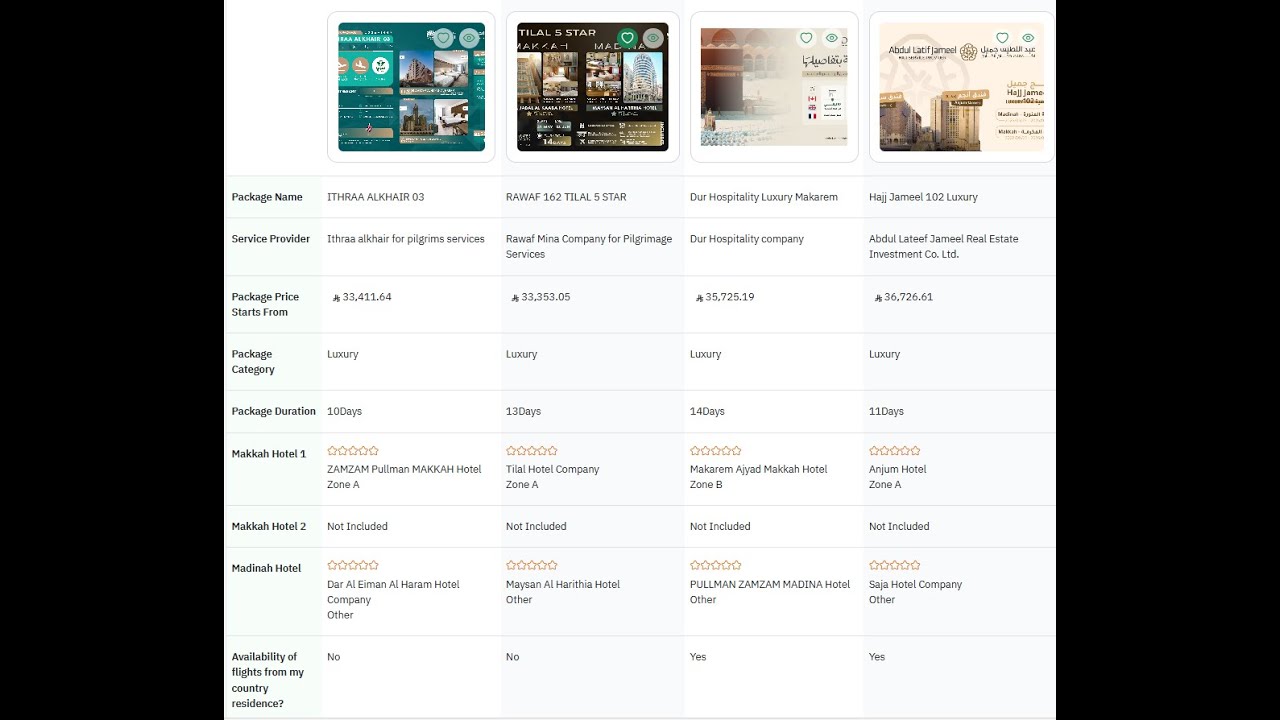Open Hajj Jameel 102 Luxury package image

[x=961, y=87]
